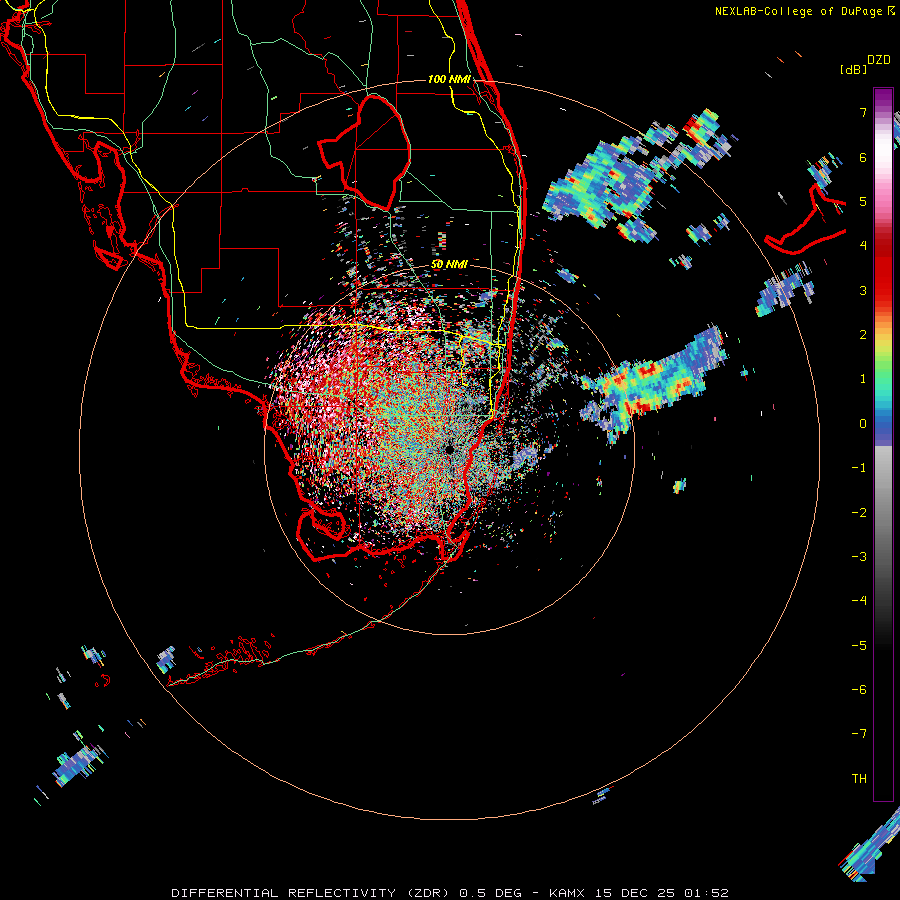Screen dimensions: 900x900
Task: Click the radar title text at the bottom
Action: [x=450, y=893]
